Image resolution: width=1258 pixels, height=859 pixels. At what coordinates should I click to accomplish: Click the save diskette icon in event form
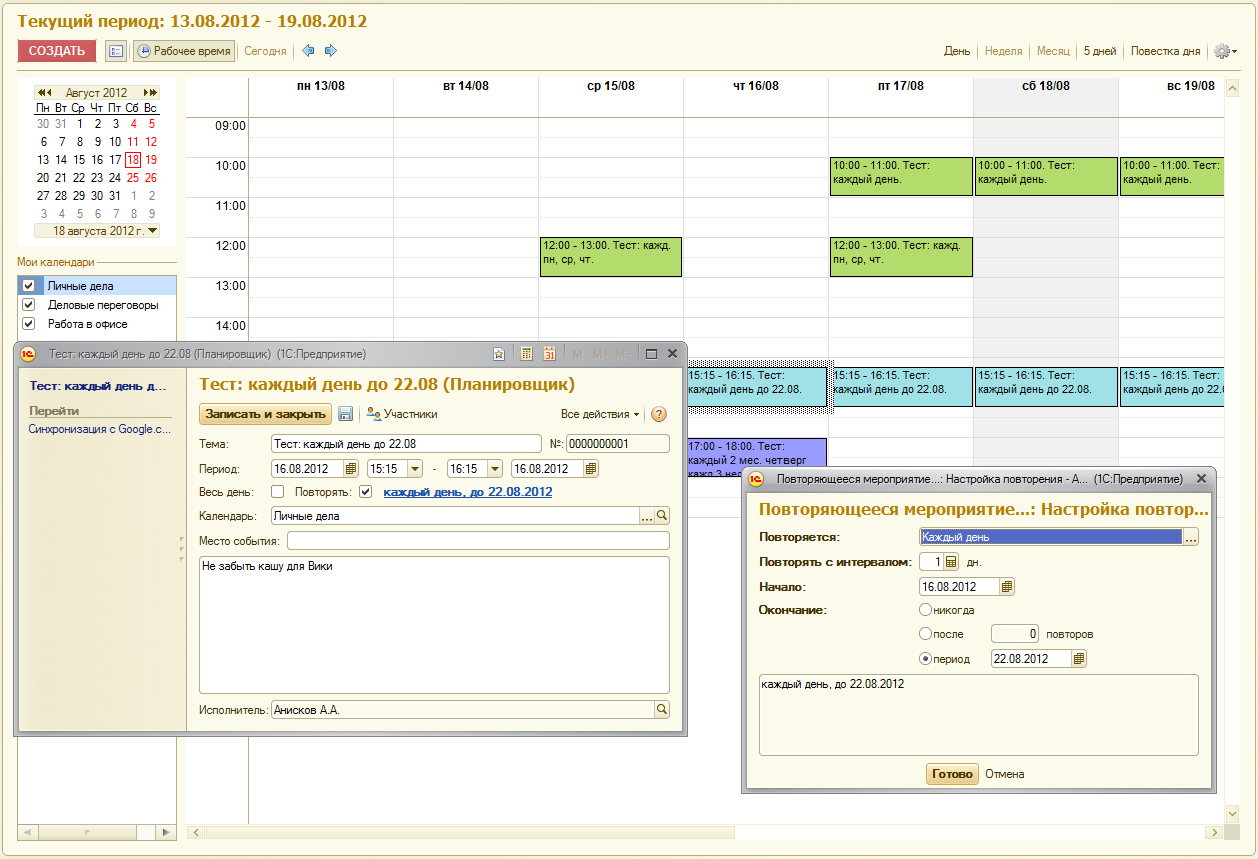[x=346, y=414]
